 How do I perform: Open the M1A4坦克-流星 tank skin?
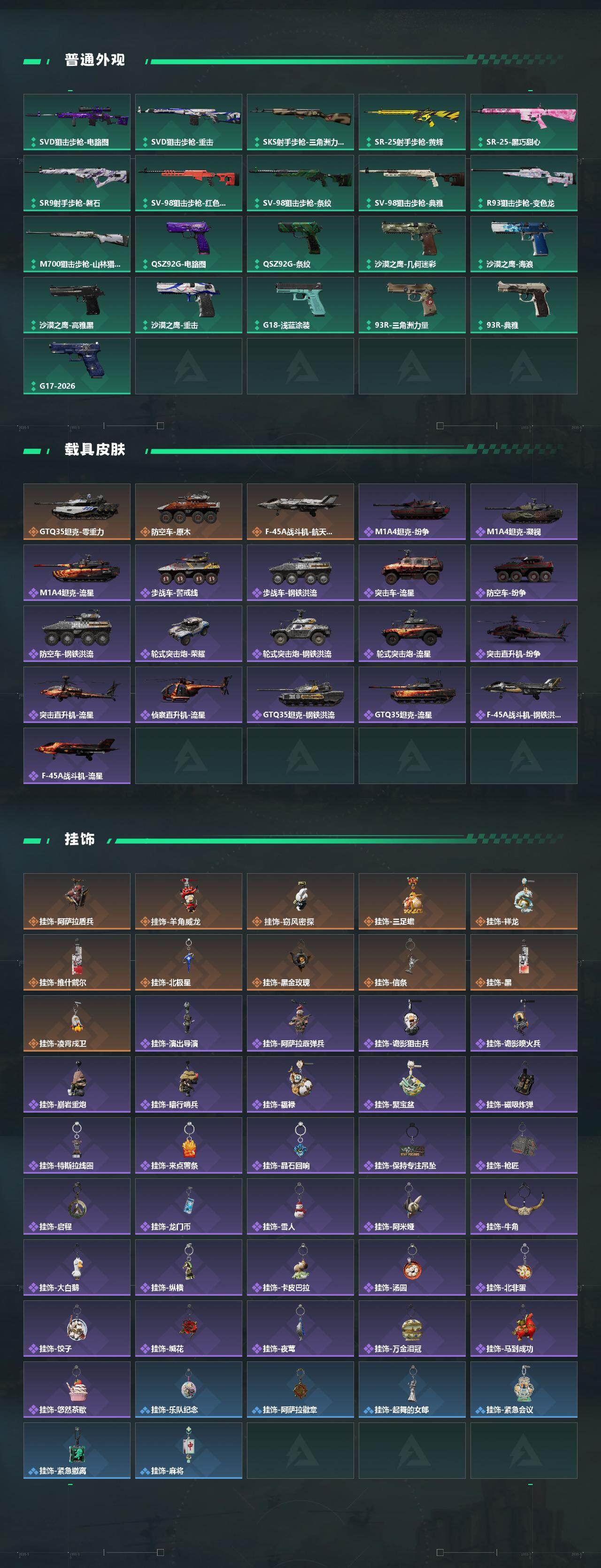point(77,573)
